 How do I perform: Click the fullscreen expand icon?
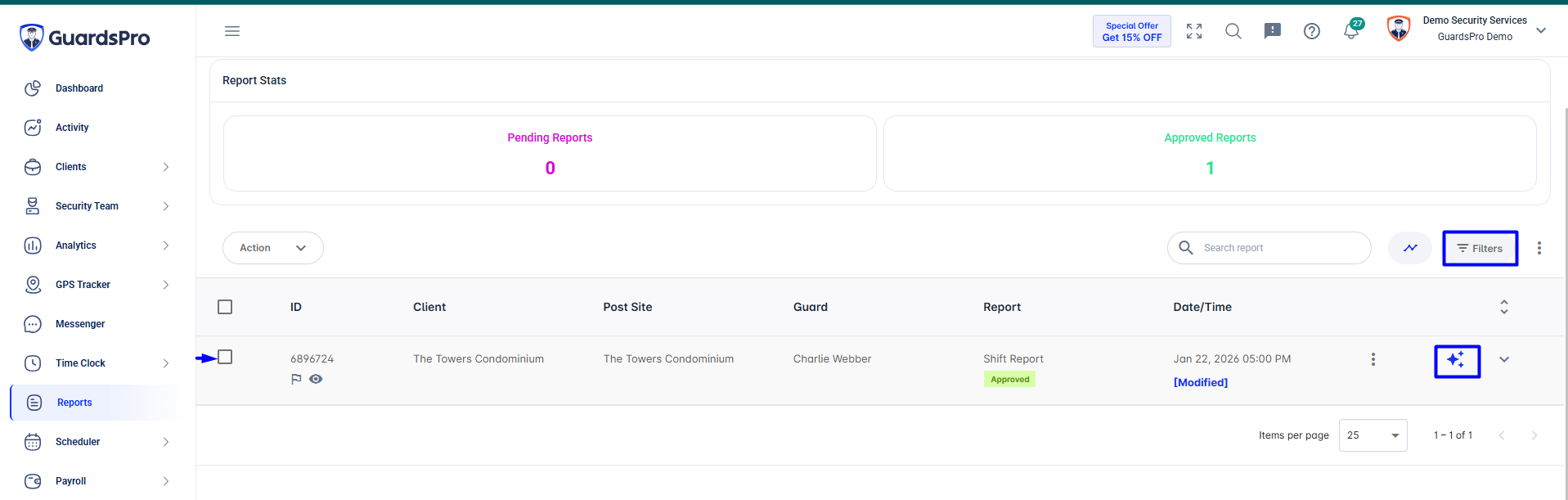[x=1194, y=31]
